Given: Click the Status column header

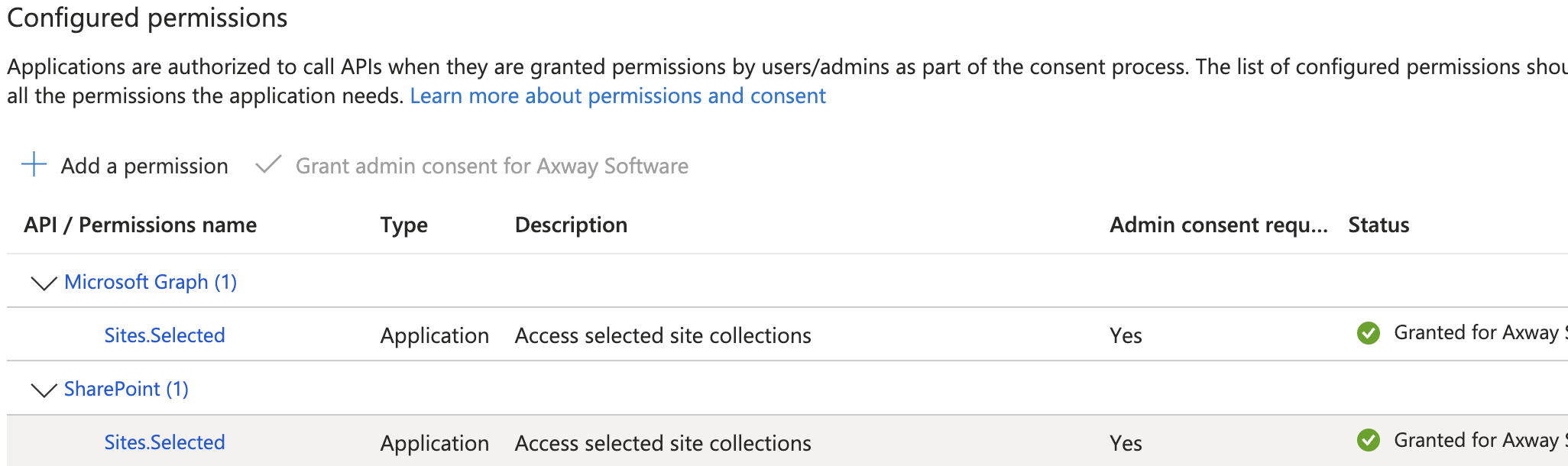Looking at the screenshot, I should click(1378, 225).
